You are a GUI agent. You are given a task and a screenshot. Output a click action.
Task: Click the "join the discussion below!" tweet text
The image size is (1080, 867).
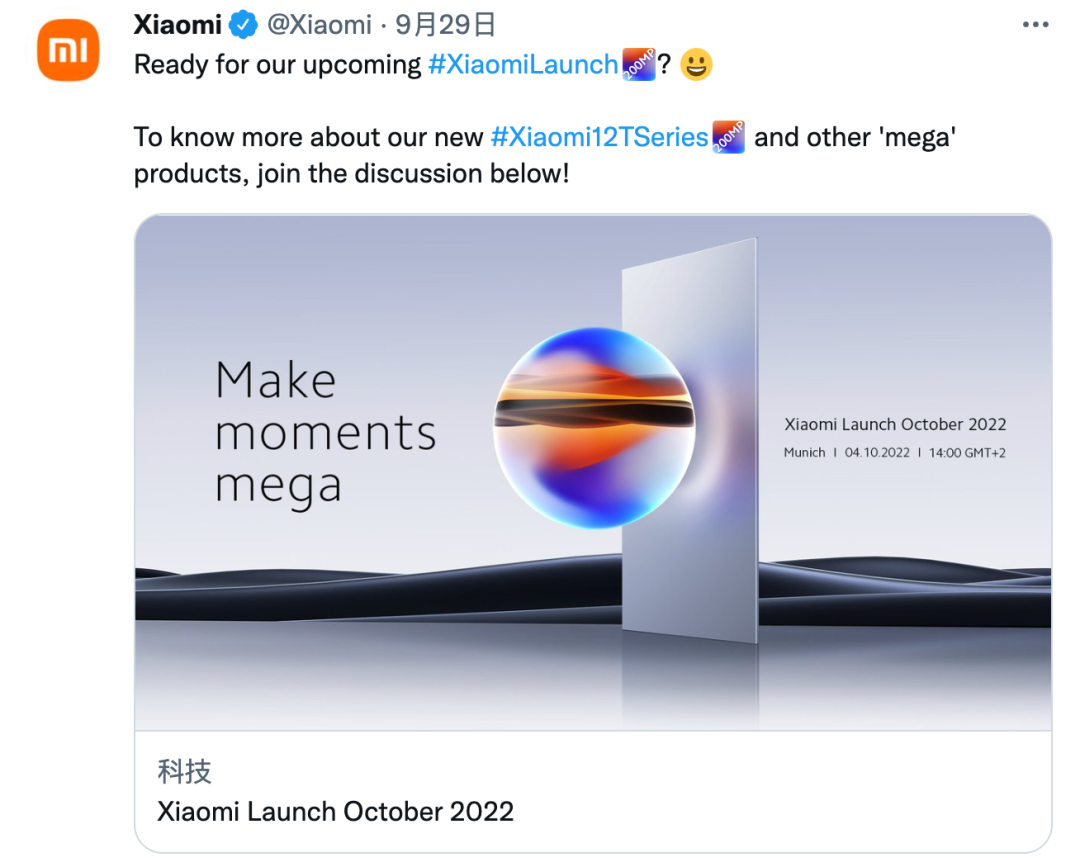(x=412, y=173)
